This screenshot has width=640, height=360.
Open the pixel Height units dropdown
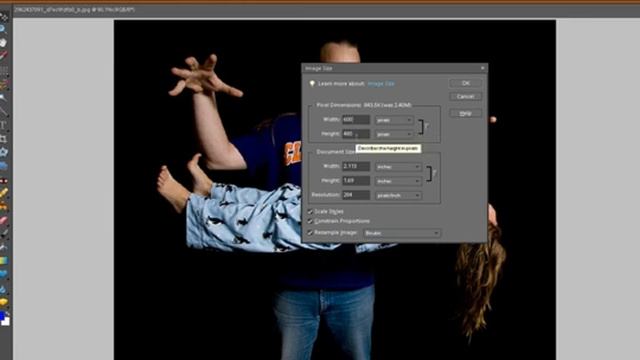(394, 134)
